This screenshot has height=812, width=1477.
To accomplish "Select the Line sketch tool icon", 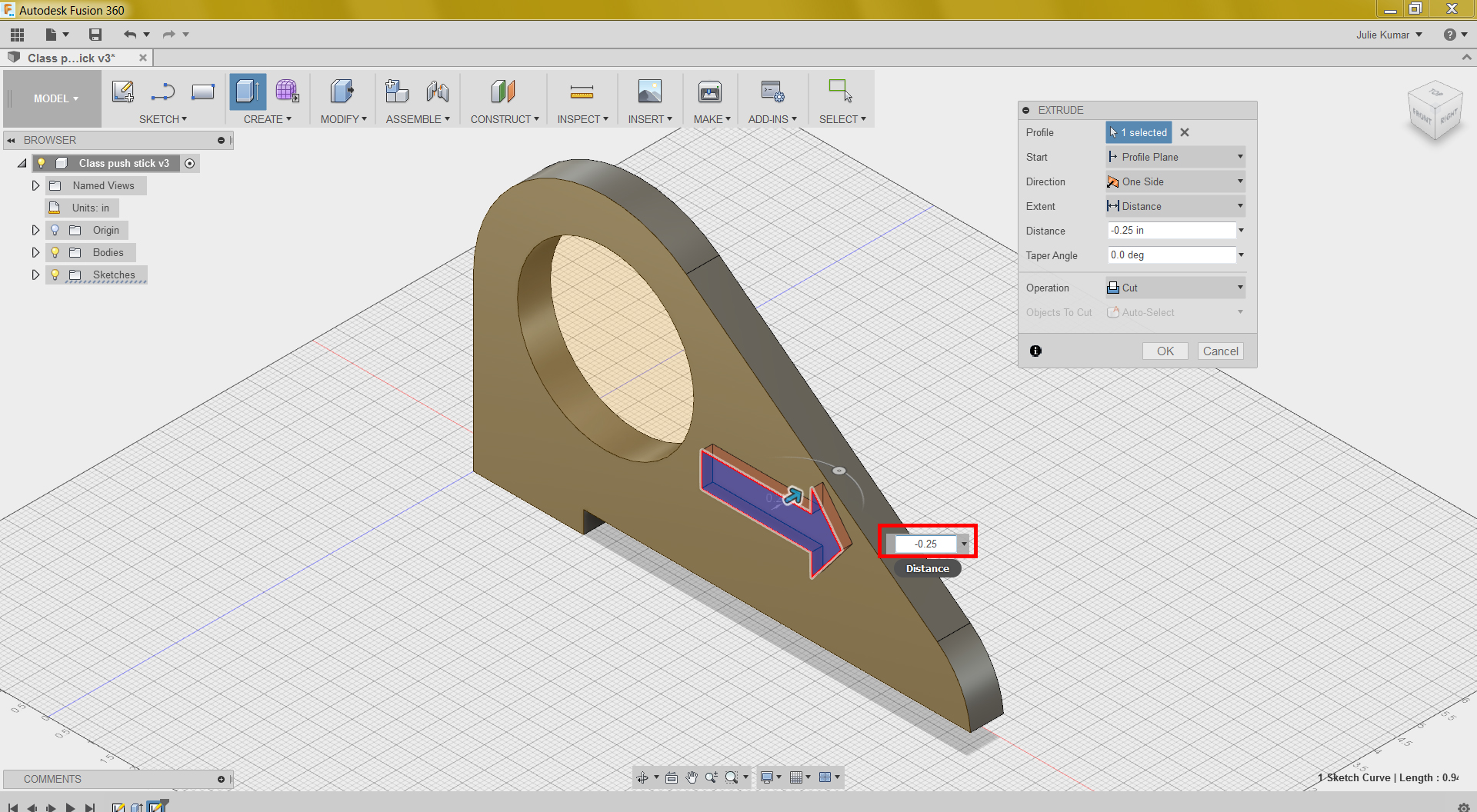I will (163, 92).
